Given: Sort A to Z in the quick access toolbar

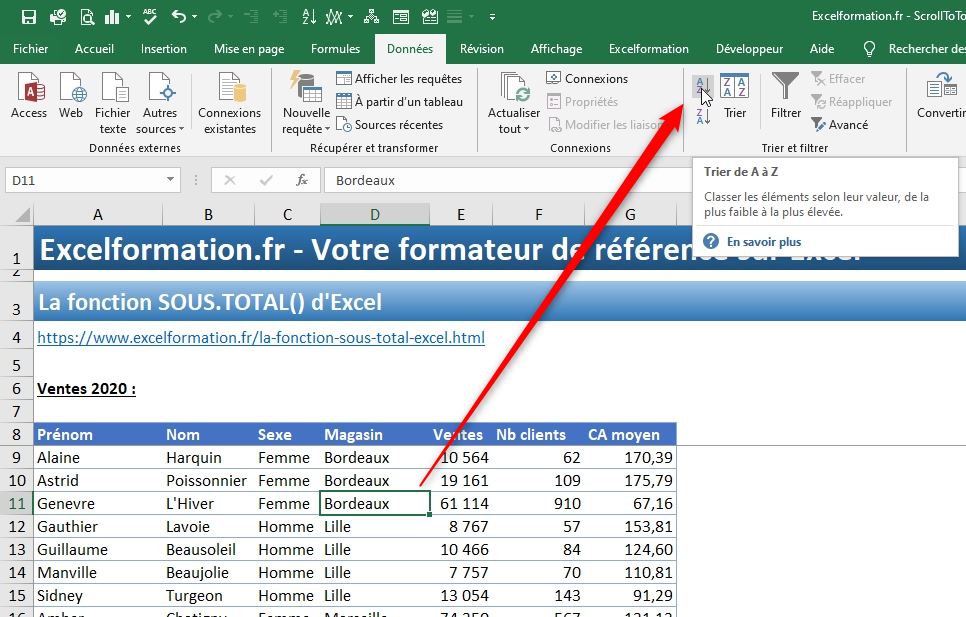Looking at the screenshot, I should [309, 17].
